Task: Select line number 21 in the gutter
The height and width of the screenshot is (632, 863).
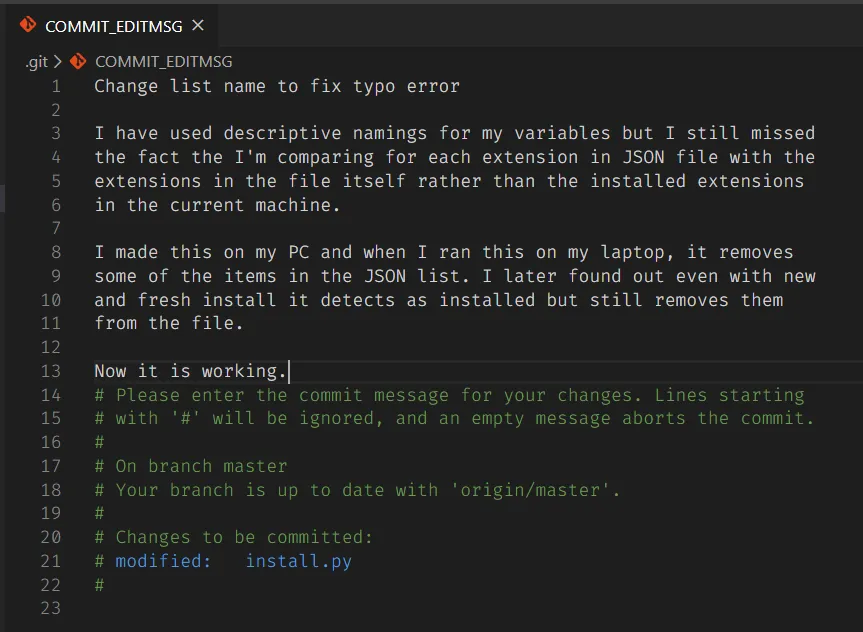Action: click(x=52, y=561)
